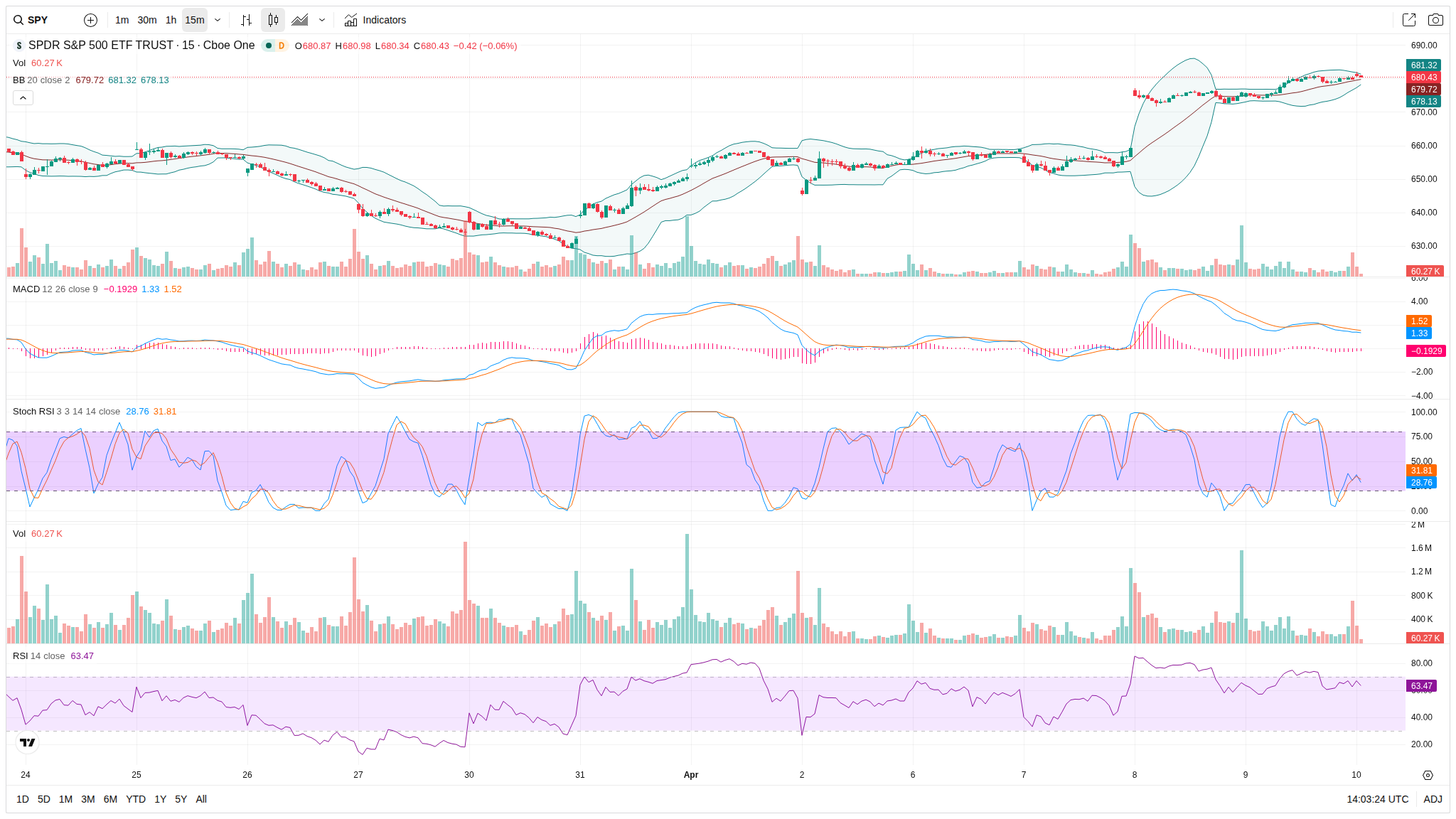This screenshot has width=1456, height=819.
Task: Toggle the ADJ adjusted data button
Action: pos(1433,799)
